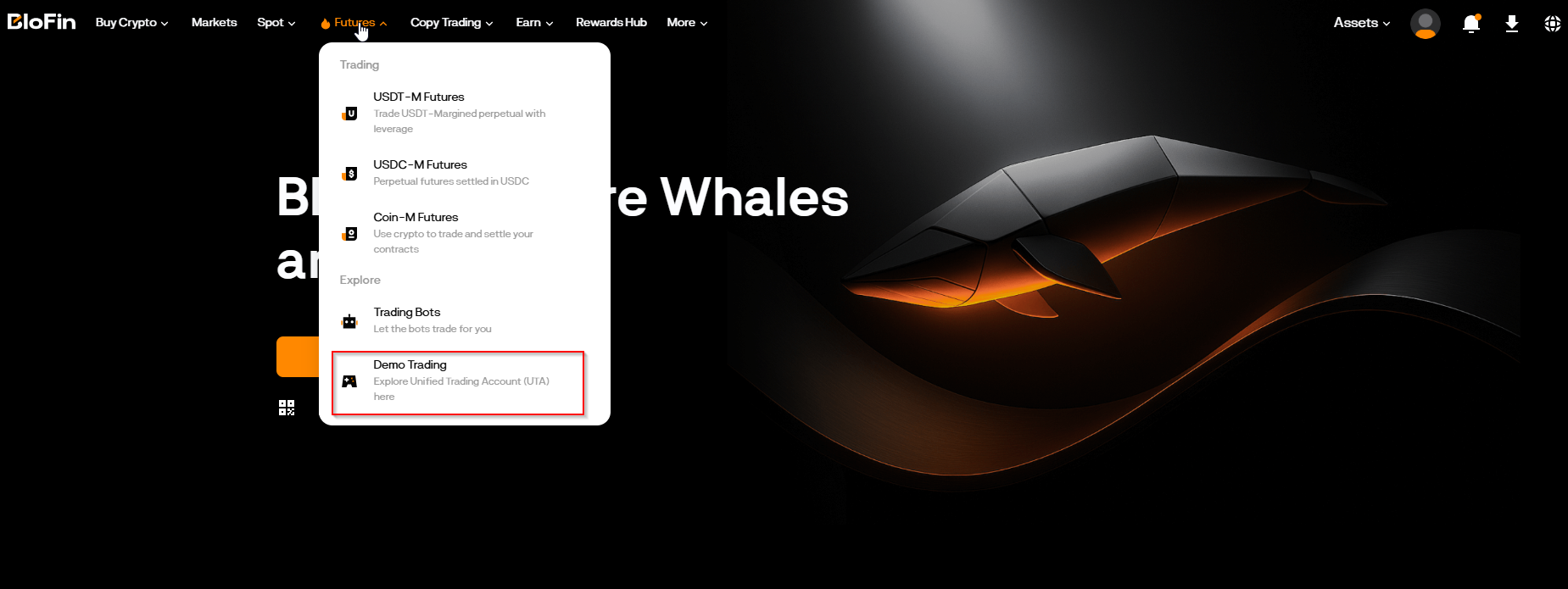
Task: Open the Rewards Hub page
Action: [611, 23]
